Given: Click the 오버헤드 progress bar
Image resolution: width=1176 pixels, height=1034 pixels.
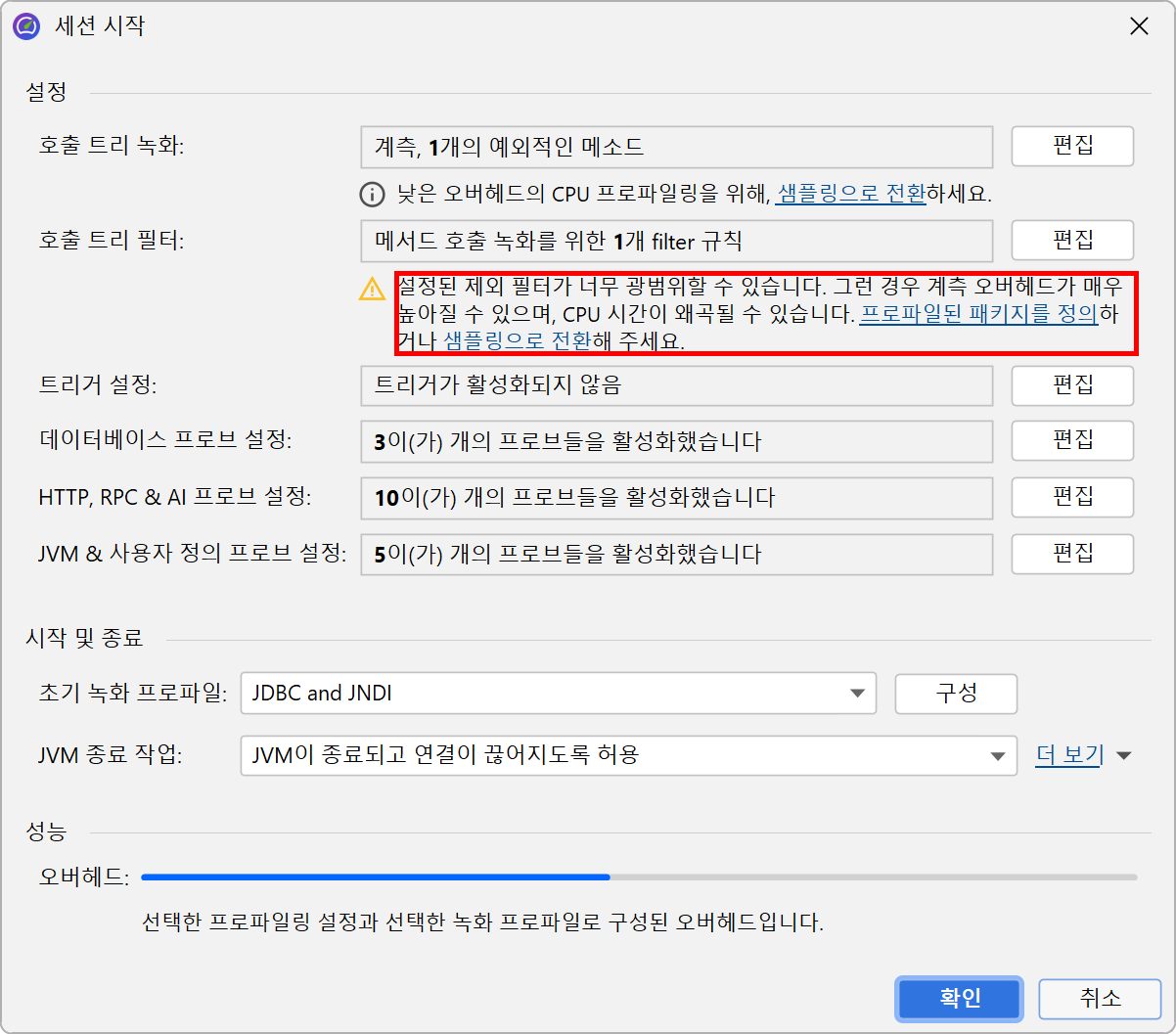Looking at the screenshot, I should tap(638, 877).
